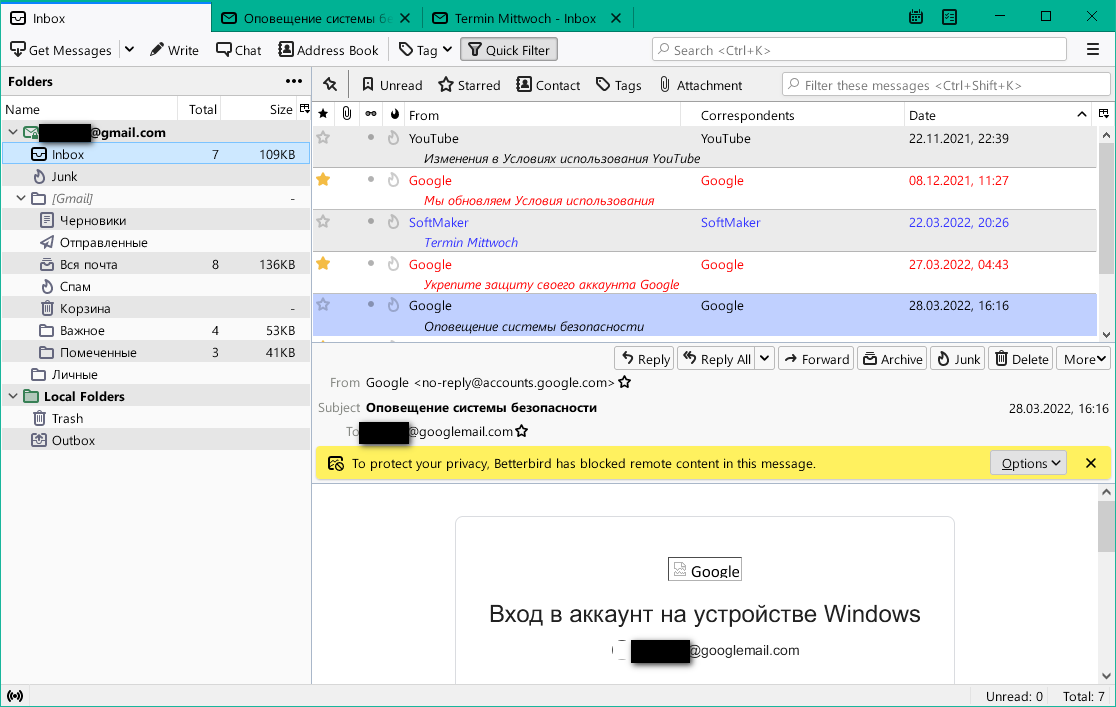The width and height of the screenshot is (1116, 707).
Task: Collapse the gmail.com account tree
Action: coord(13,132)
